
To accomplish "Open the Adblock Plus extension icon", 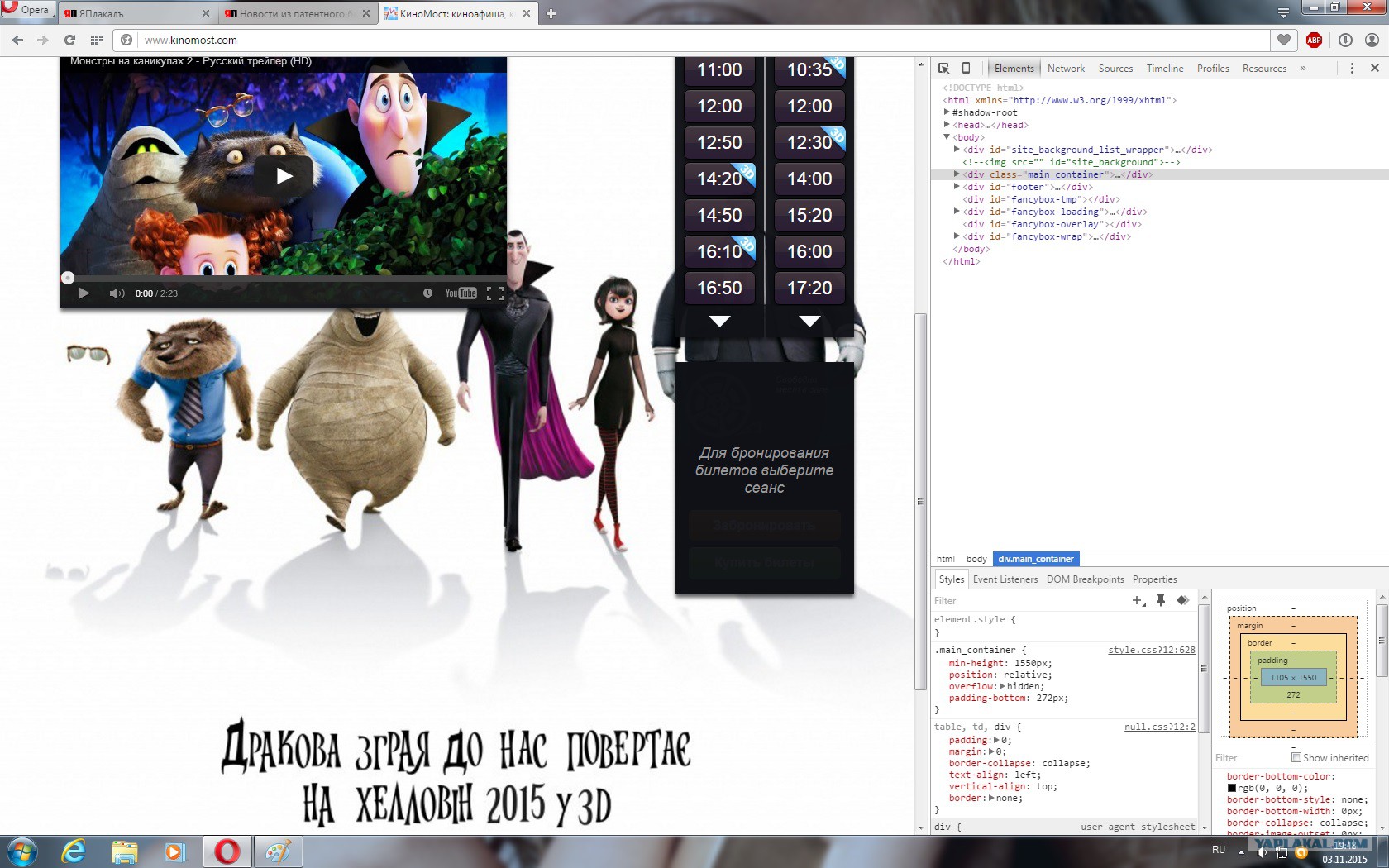I will click(1314, 40).
